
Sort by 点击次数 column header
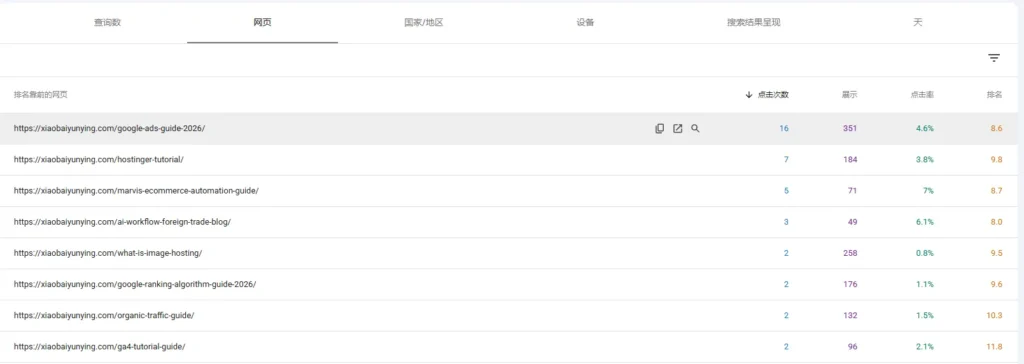(x=773, y=95)
